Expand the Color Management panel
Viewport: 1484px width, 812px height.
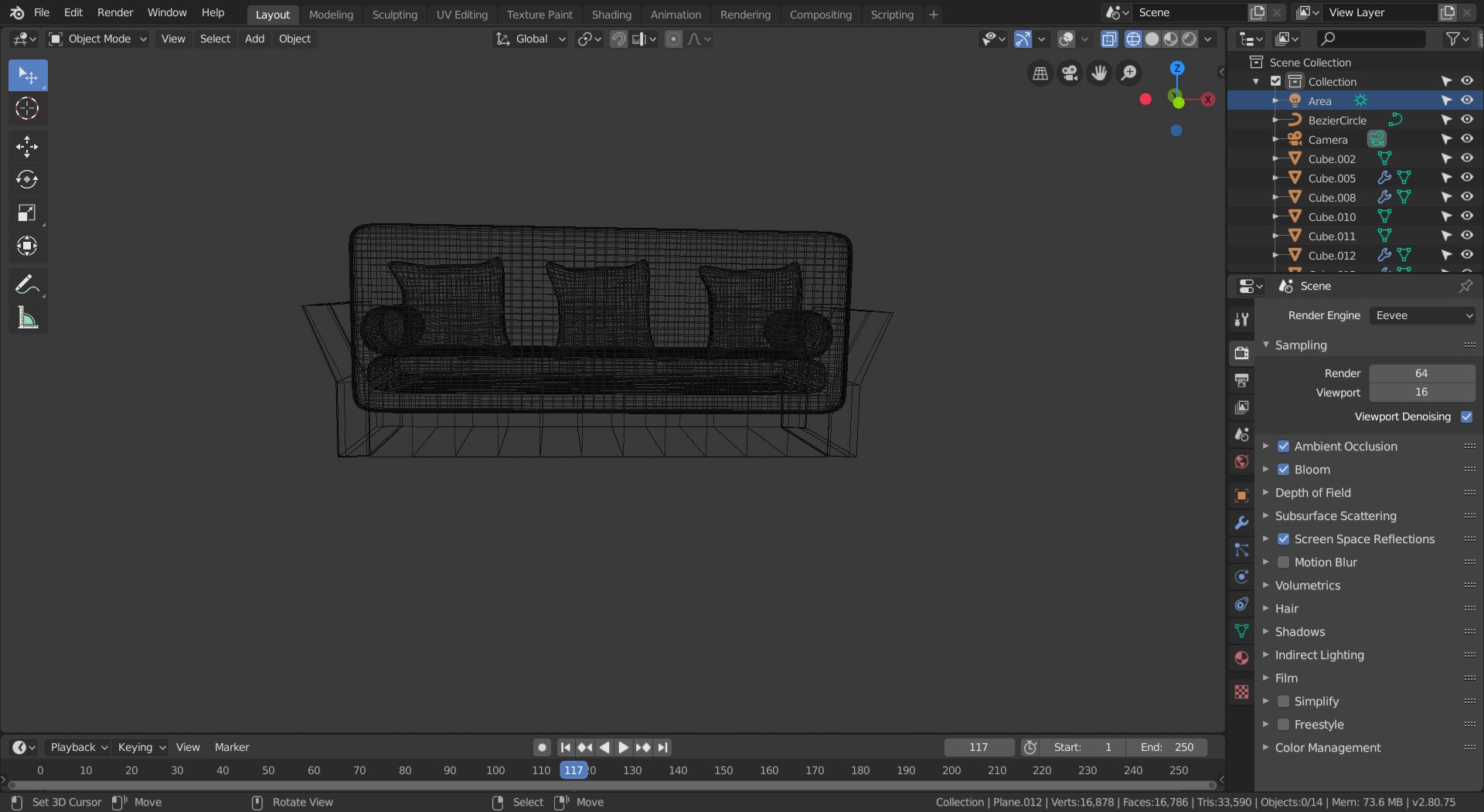[x=1327, y=747]
